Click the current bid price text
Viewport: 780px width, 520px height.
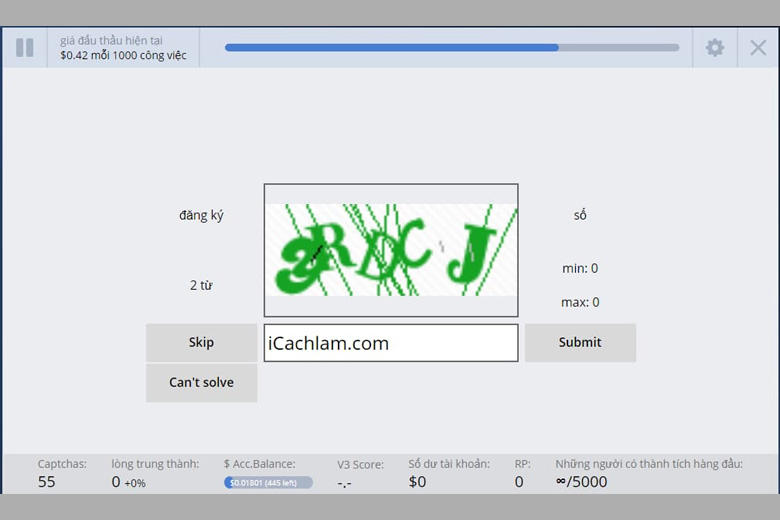(123, 55)
